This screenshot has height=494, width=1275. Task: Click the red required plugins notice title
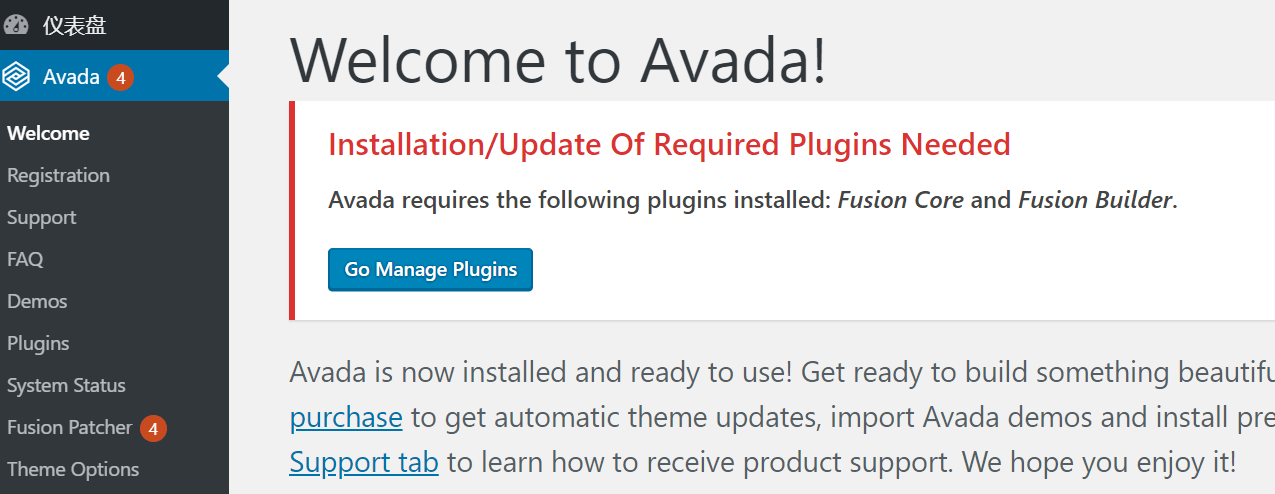pos(669,145)
